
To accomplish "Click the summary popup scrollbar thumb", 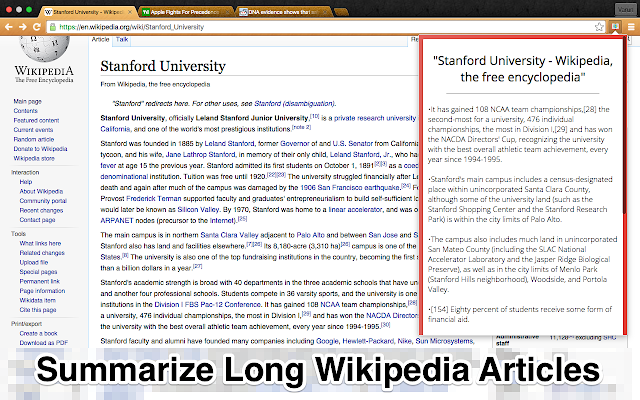I will 624,127.
